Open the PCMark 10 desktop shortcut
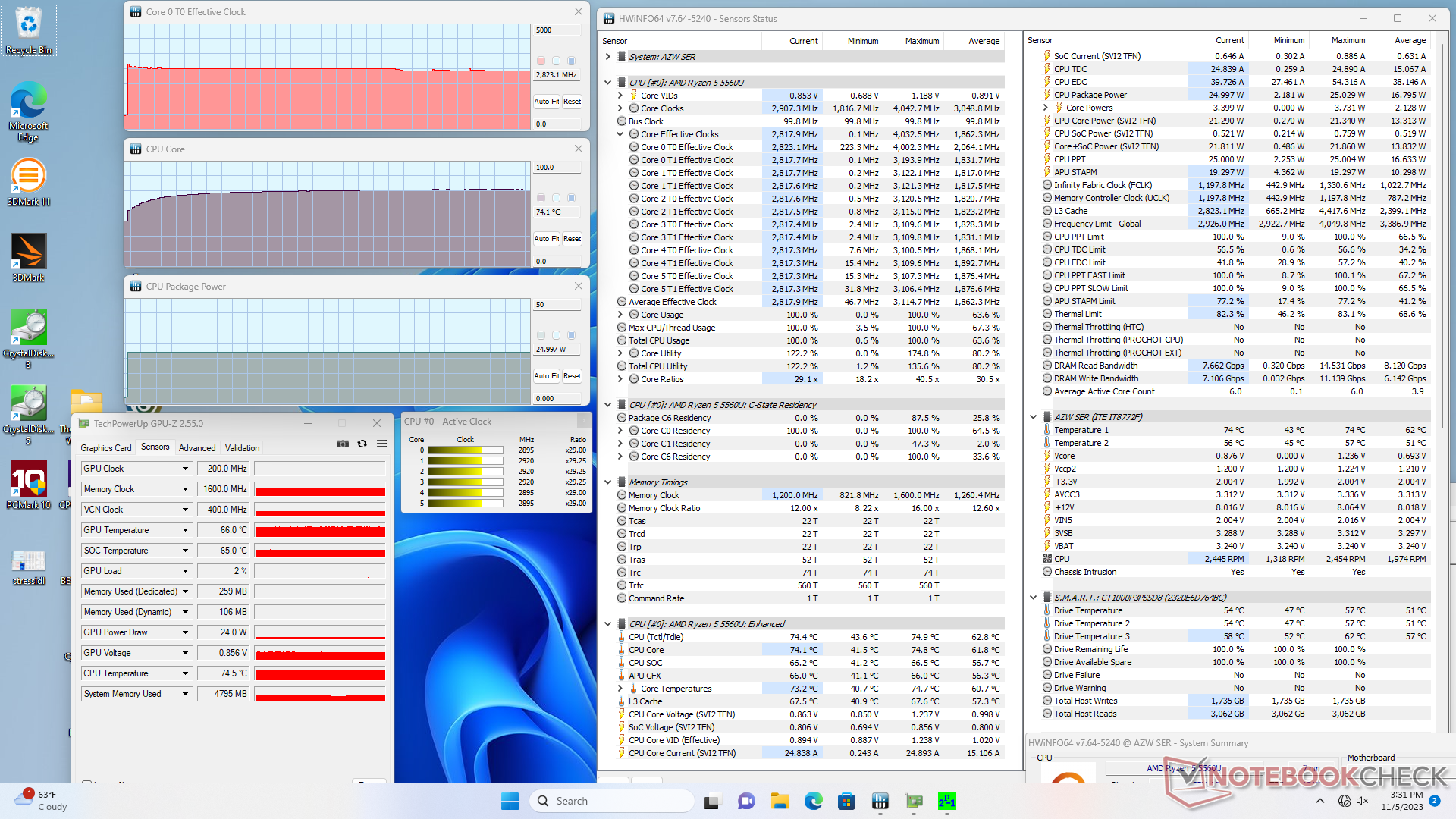Image resolution: width=1456 pixels, height=819 pixels. click(x=29, y=485)
